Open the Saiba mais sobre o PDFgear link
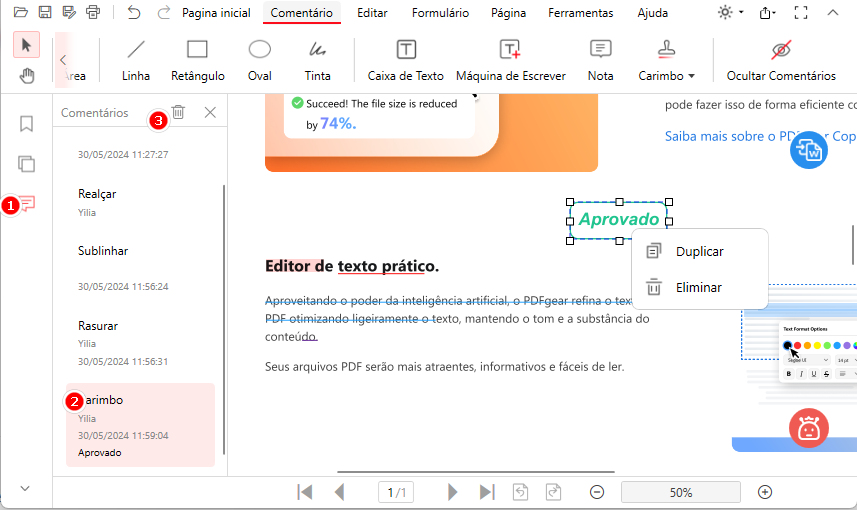Image resolution: width=857 pixels, height=510 pixels. click(x=760, y=136)
